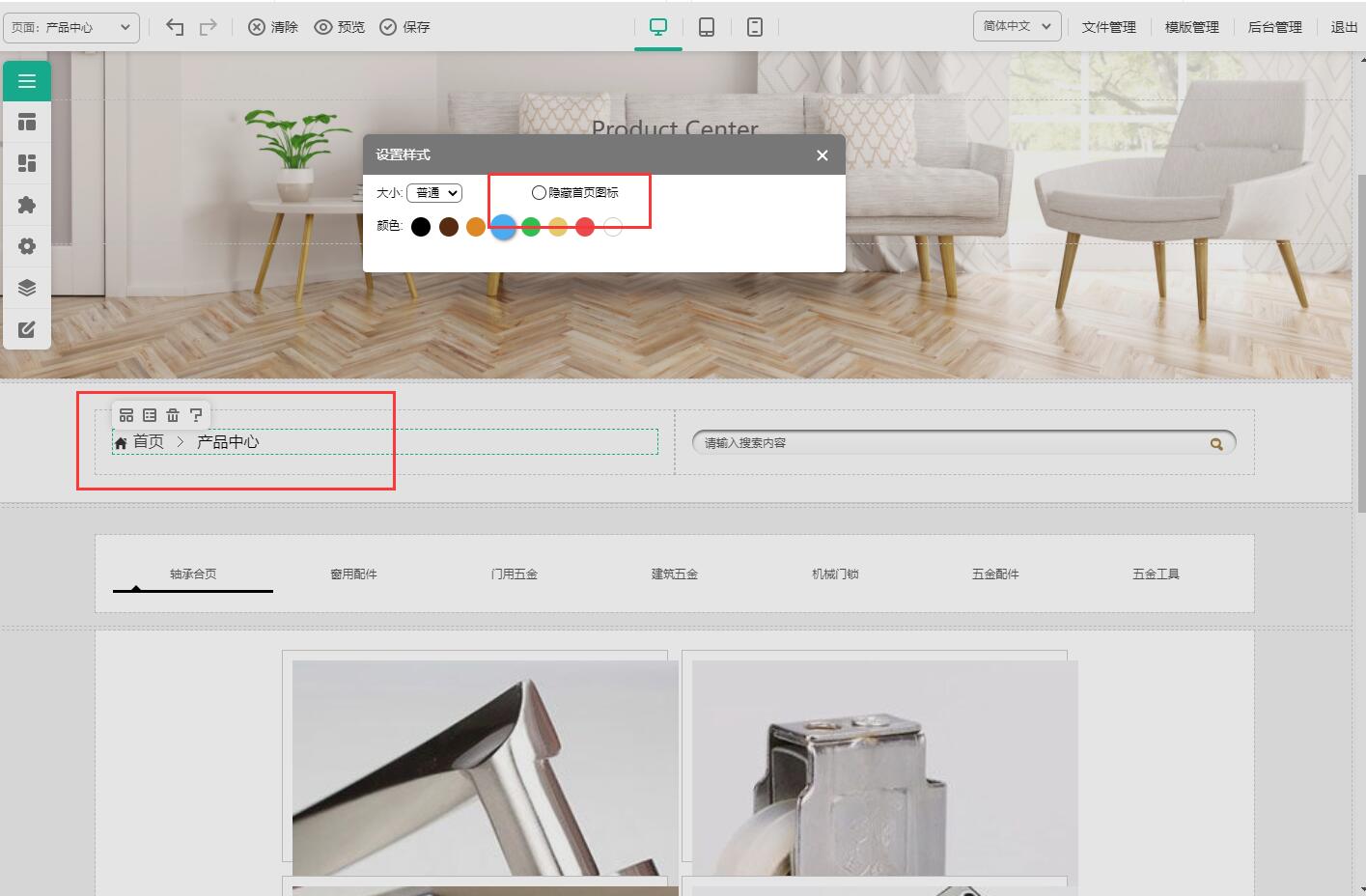The image size is (1366, 896).
Task: Enable the 隐藏首页图标 radio option
Action: [539, 193]
